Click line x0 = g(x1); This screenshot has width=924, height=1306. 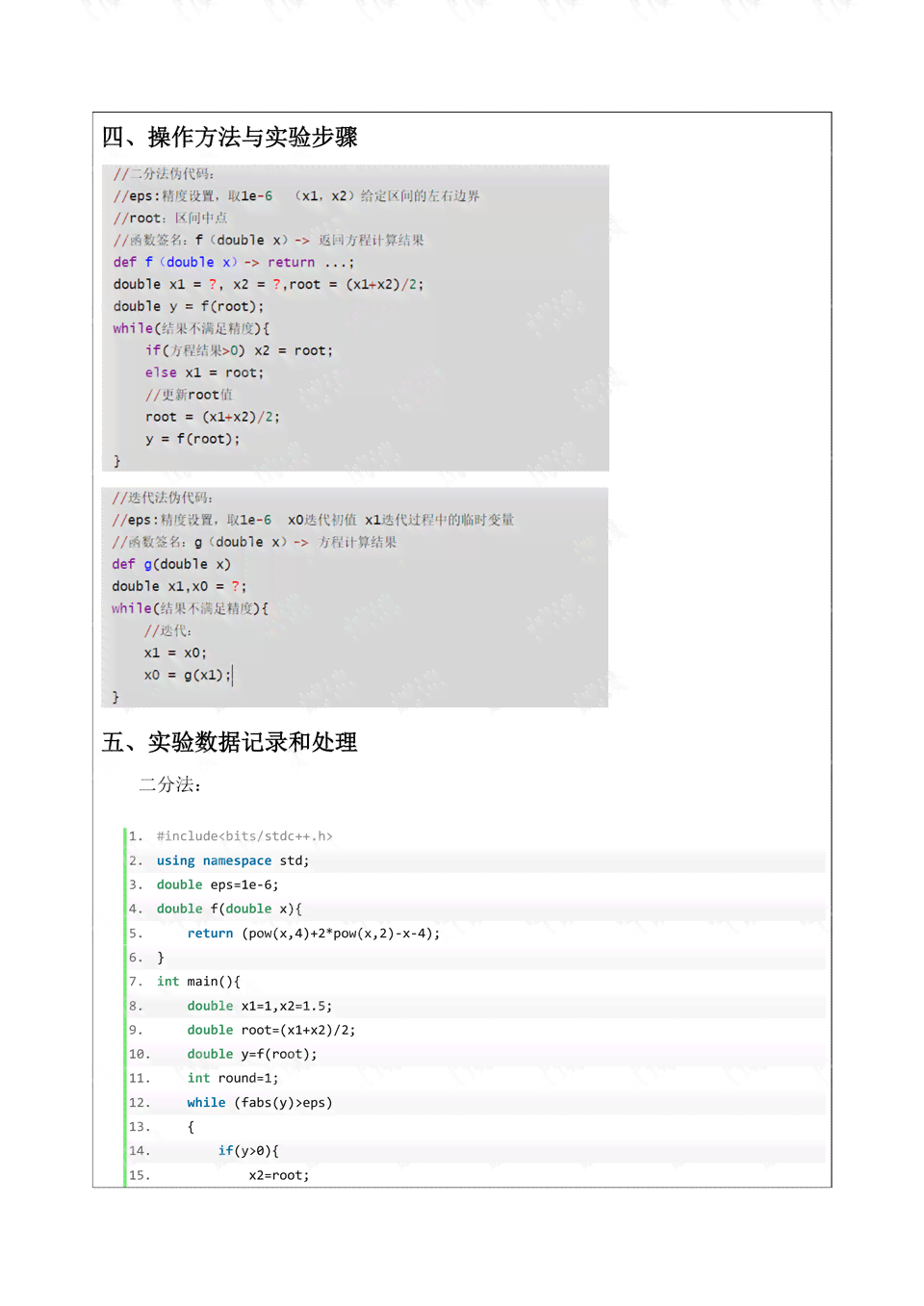188,675
